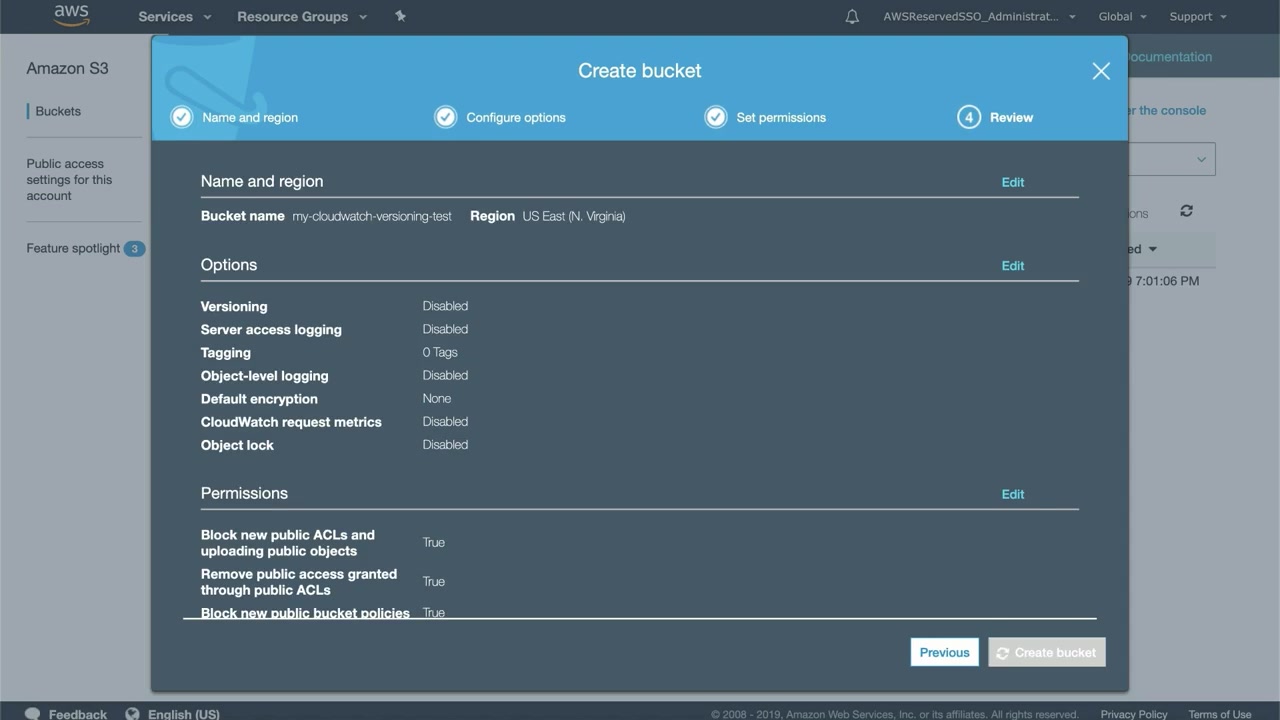The height and width of the screenshot is (720, 1280).
Task: Open the Terms of Use link
Action: click(x=1219, y=714)
